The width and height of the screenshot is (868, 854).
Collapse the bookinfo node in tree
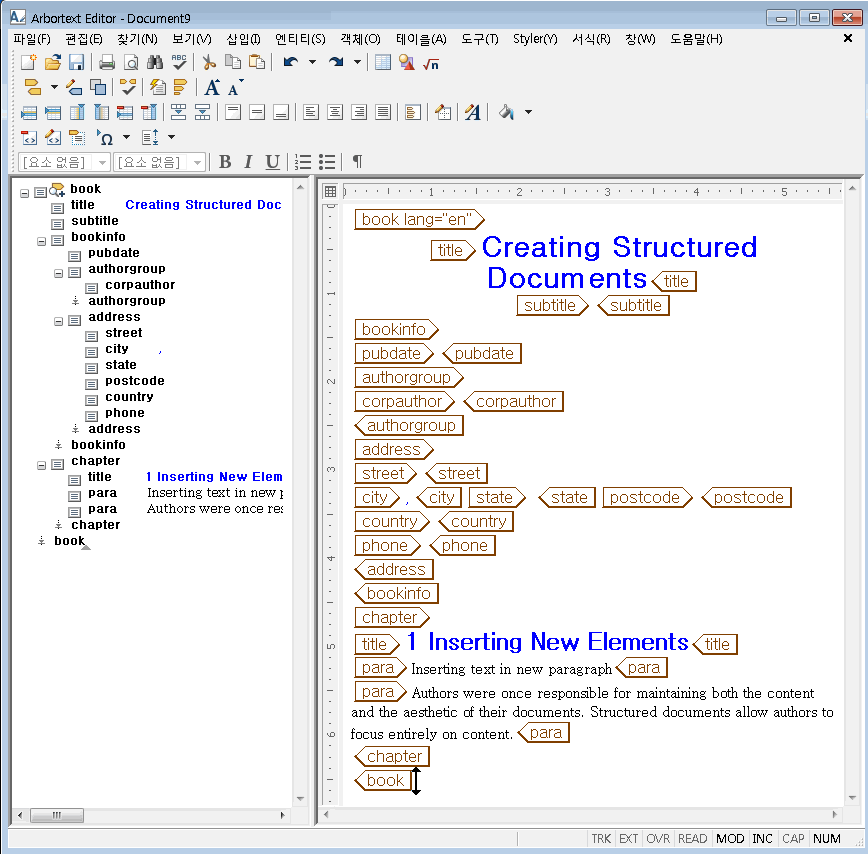(42, 241)
